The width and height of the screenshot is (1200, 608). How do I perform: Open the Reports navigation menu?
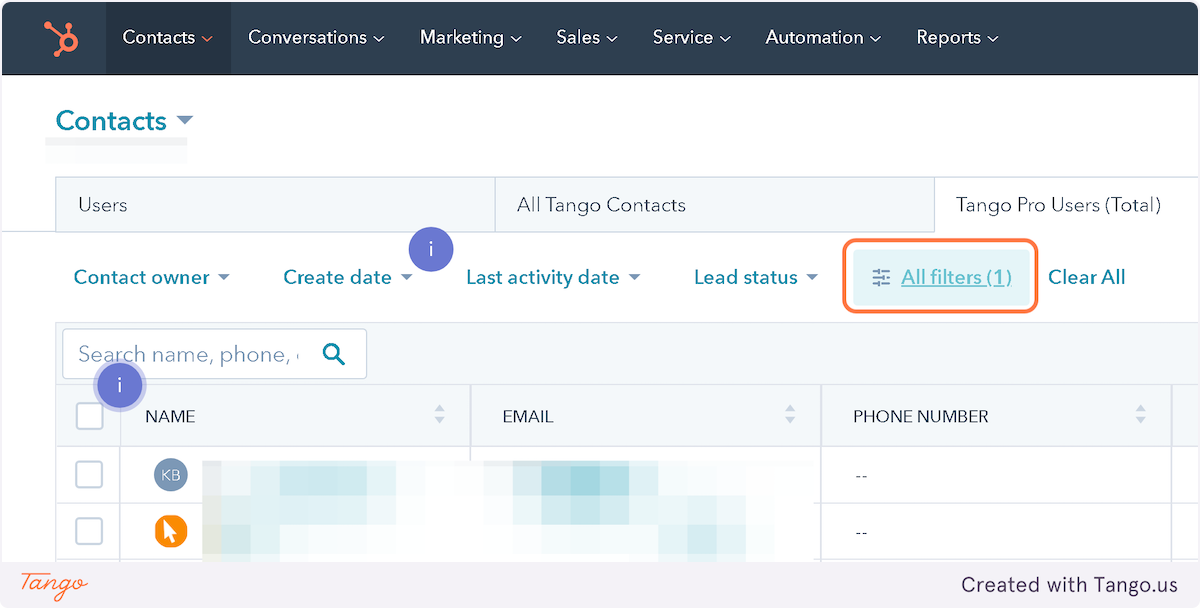(x=957, y=37)
